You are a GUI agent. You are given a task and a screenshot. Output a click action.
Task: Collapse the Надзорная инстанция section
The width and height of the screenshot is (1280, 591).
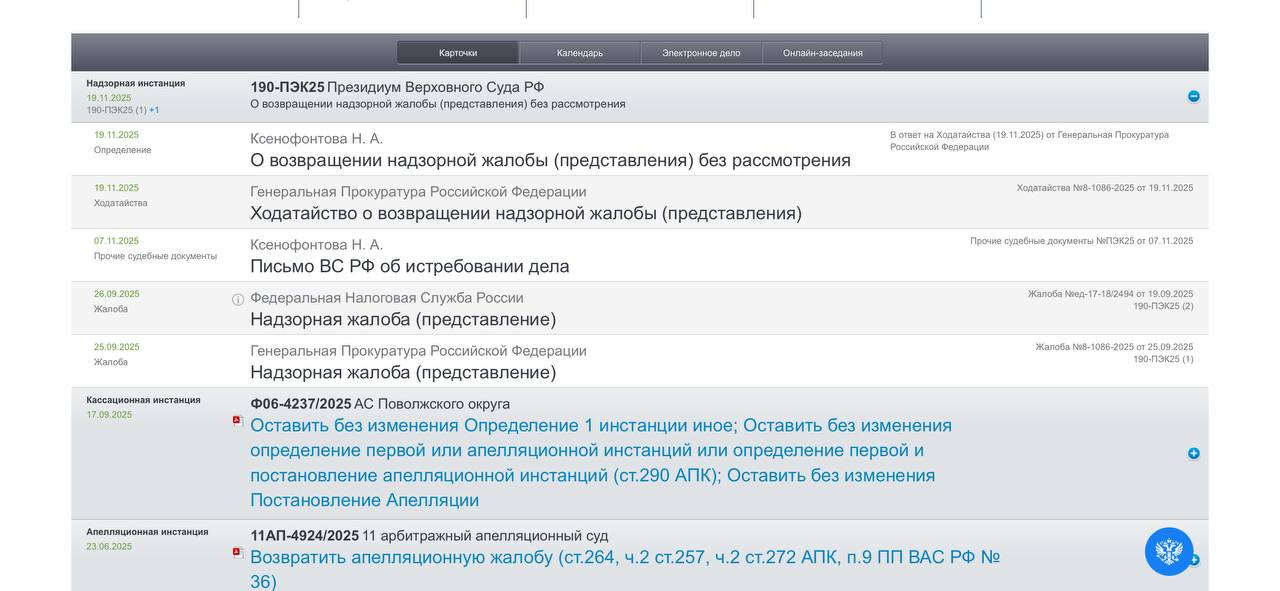pos(1193,95)
